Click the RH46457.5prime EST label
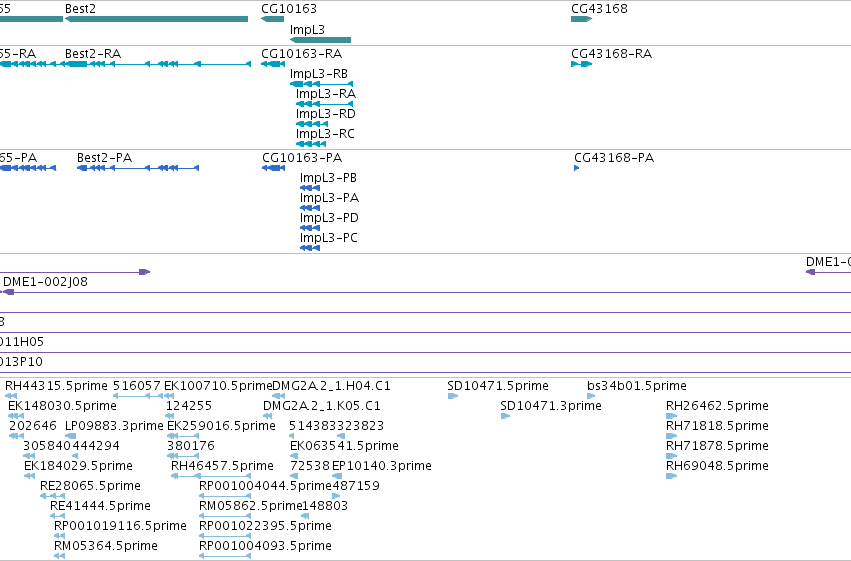851x561 pixels. coord(222,466)
